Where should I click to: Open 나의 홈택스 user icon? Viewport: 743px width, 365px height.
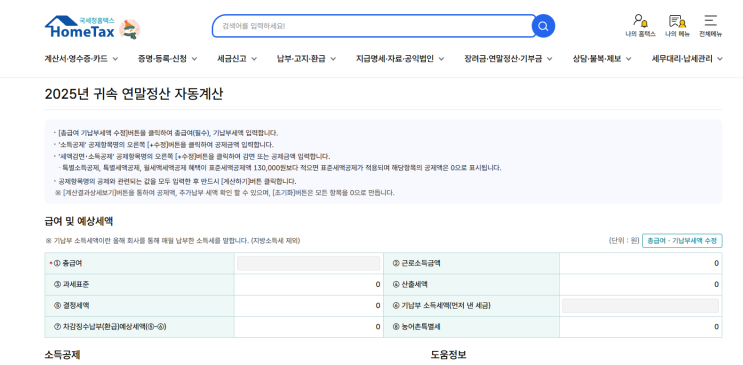point(640,26)
